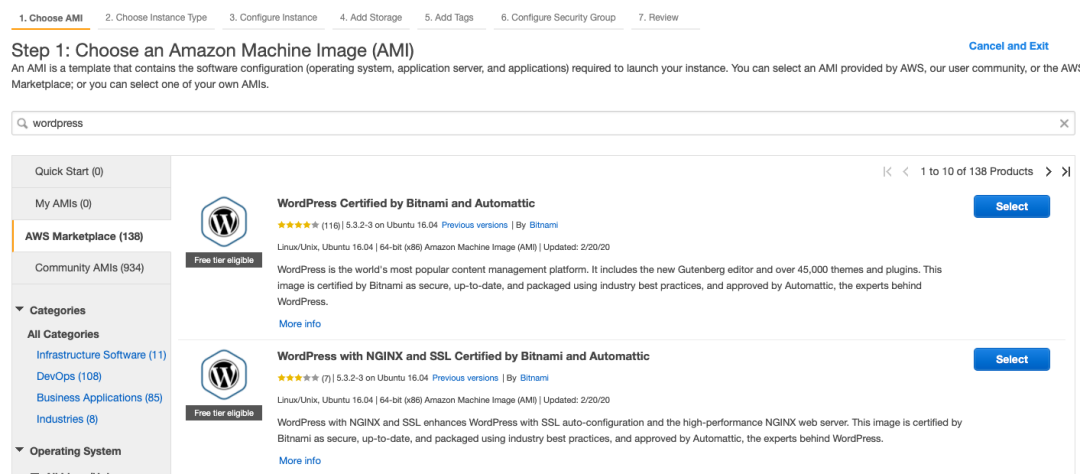Open More info for WordPress Certified
Screen dimensions: 1080x474
point(300,324)
